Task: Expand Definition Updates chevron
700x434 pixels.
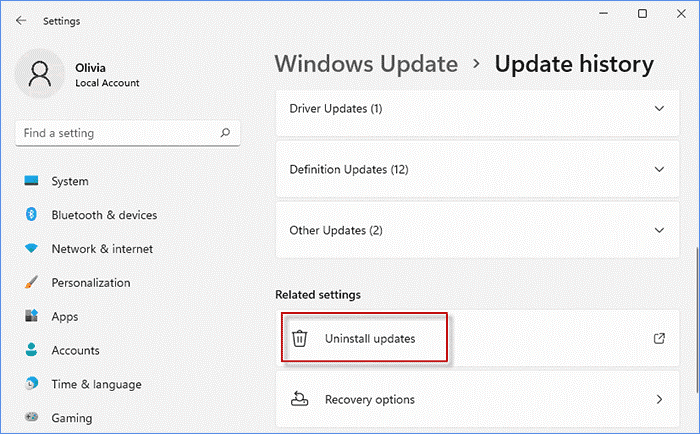Action: point(658,170)
